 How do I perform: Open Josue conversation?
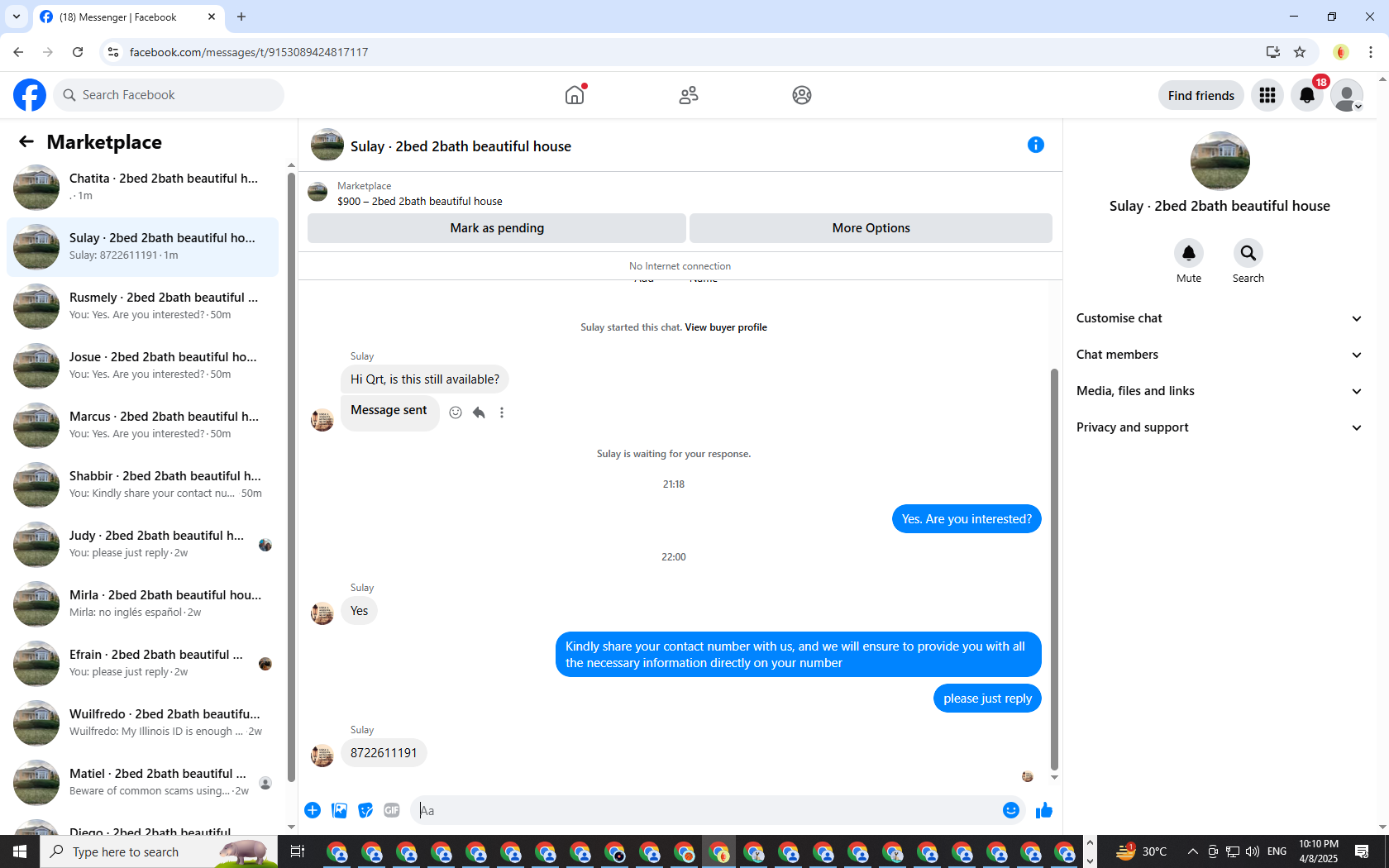click(142, 366)
